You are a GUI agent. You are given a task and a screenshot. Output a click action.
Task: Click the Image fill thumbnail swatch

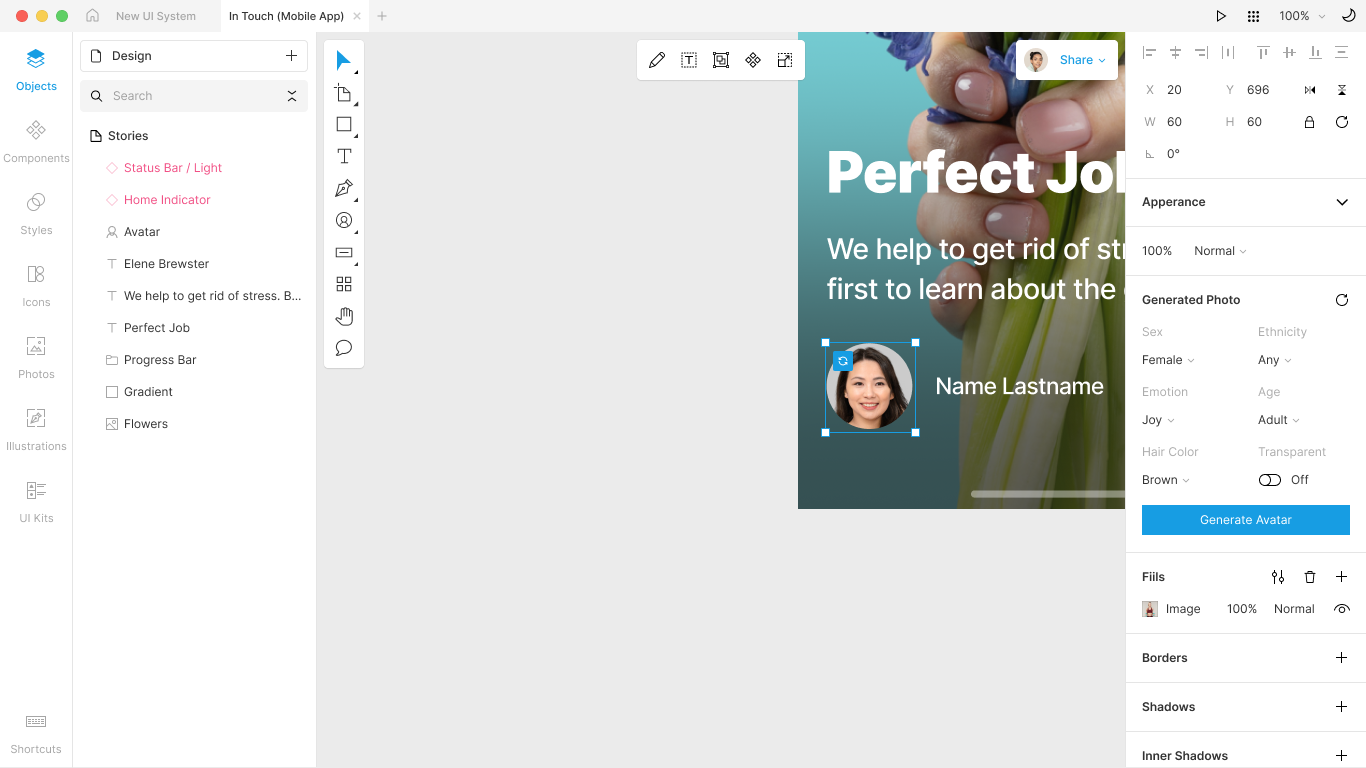(x=1150, y=609)
